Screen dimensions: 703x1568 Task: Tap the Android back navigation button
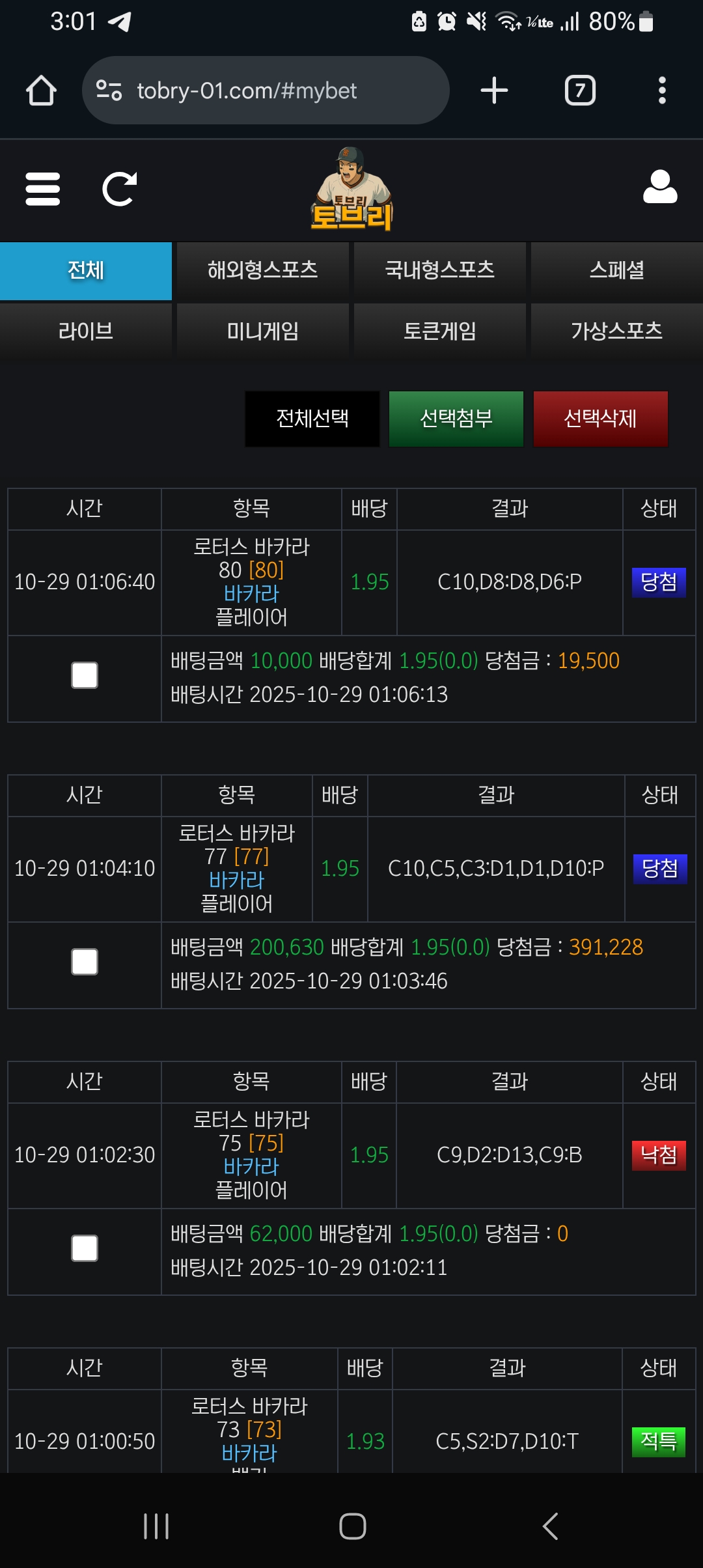click(550, 1526)
